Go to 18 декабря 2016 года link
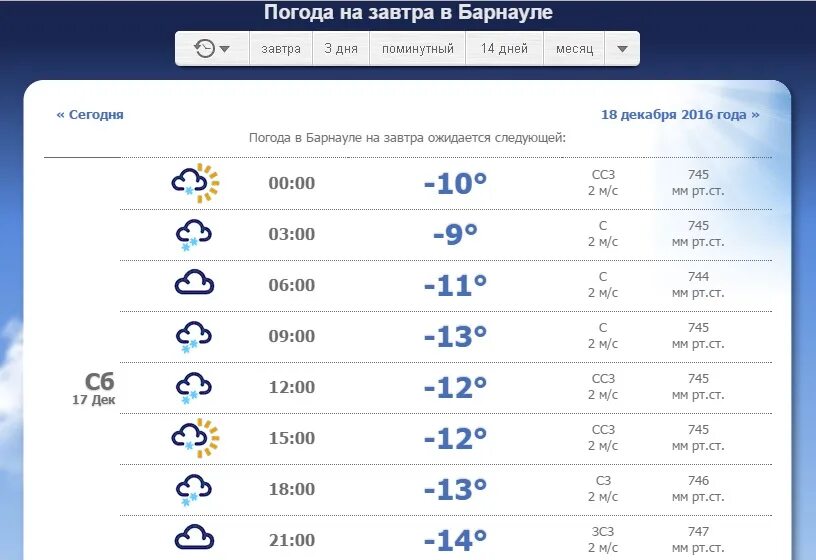Image resolution: width=816 pixels, height=560 pixels. point(680,115)
